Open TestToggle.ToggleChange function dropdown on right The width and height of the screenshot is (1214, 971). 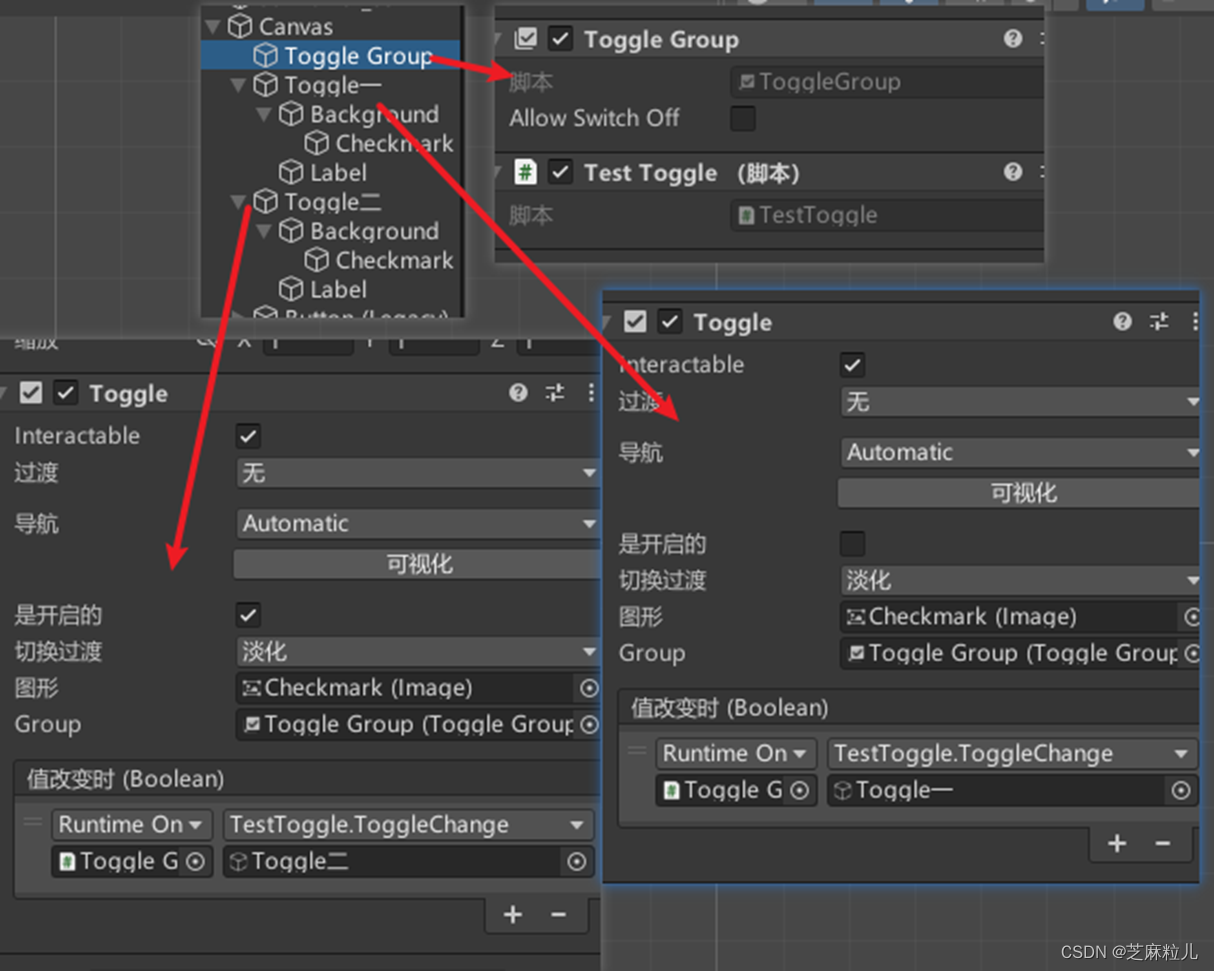[1012, 753]
